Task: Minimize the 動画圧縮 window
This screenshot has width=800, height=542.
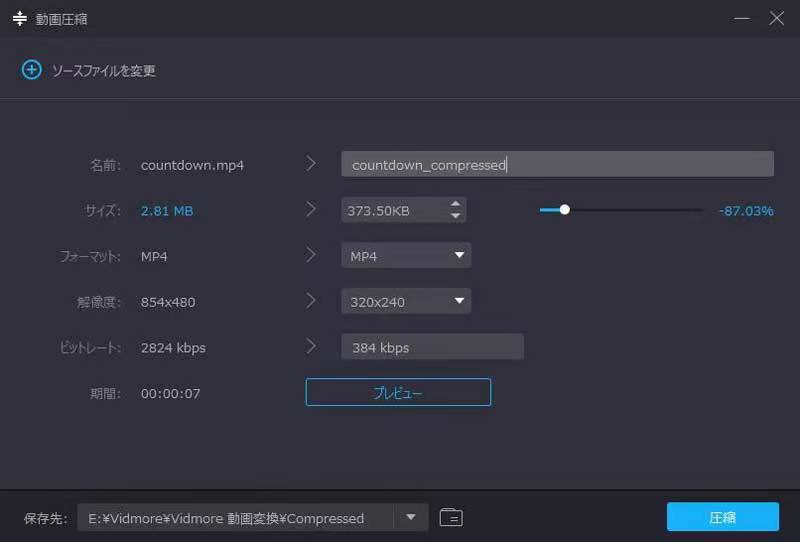Action: point(741,18)
